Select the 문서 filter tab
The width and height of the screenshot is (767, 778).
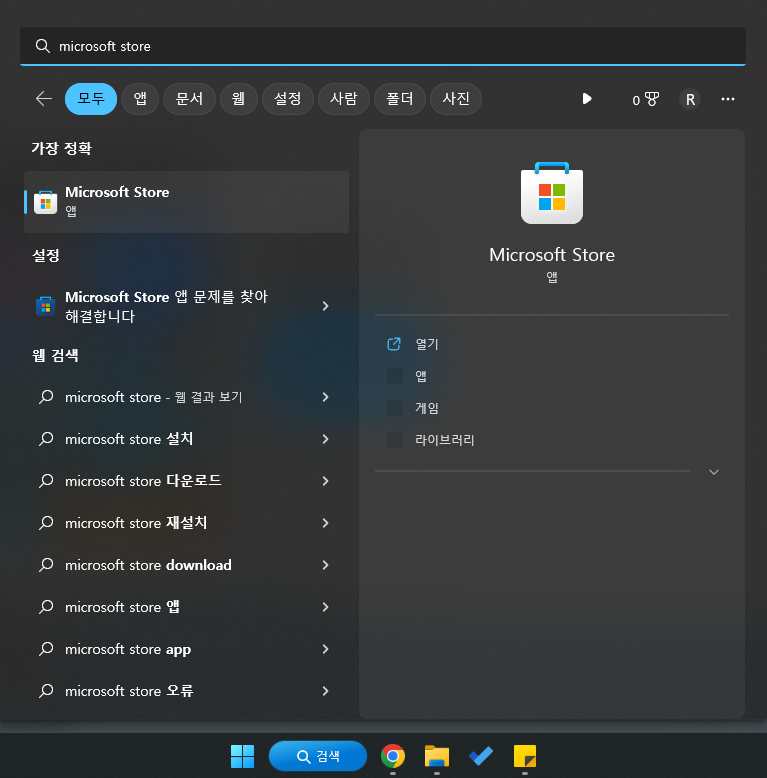[189, 99]
